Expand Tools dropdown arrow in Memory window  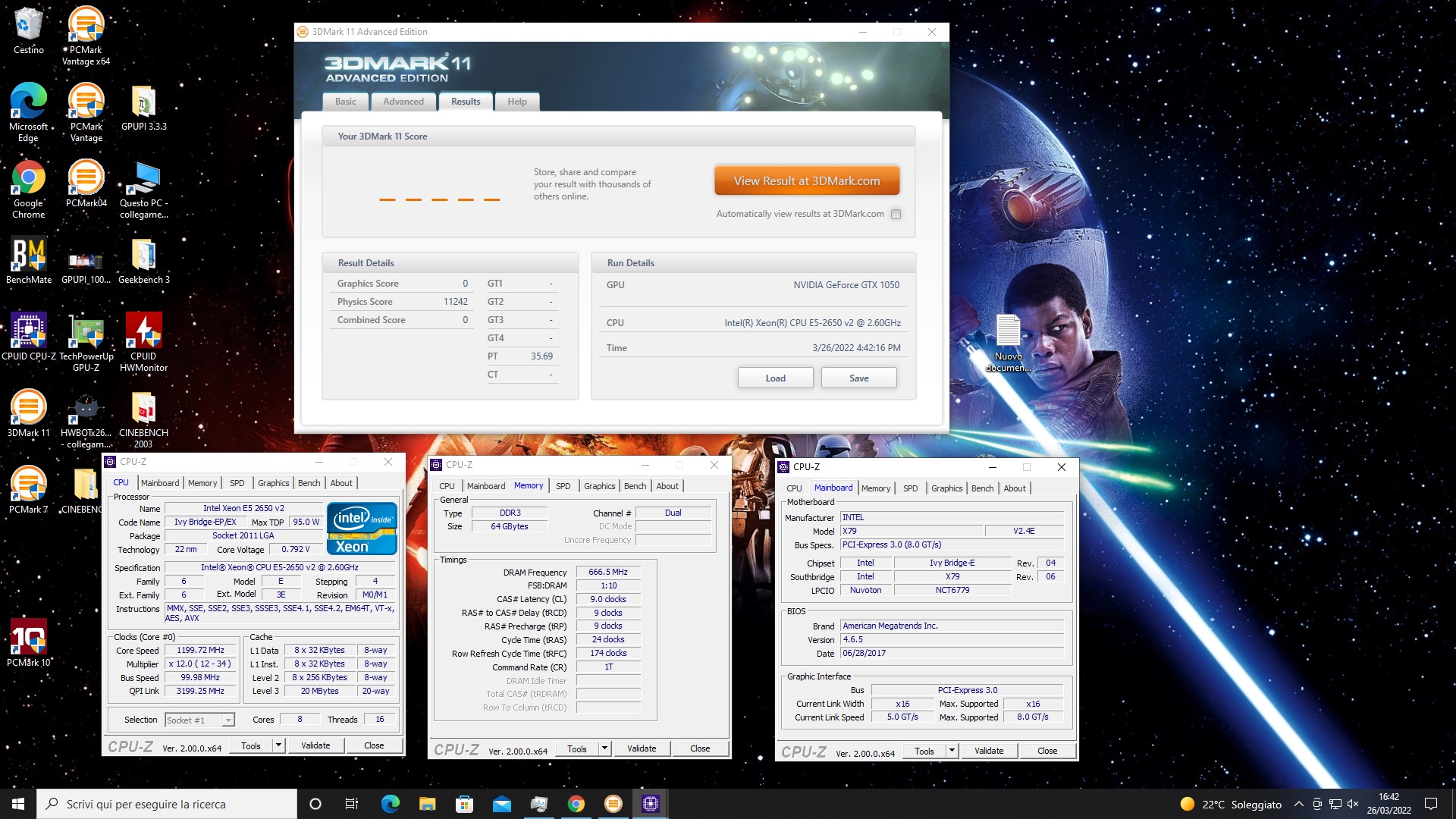[604, 748]
